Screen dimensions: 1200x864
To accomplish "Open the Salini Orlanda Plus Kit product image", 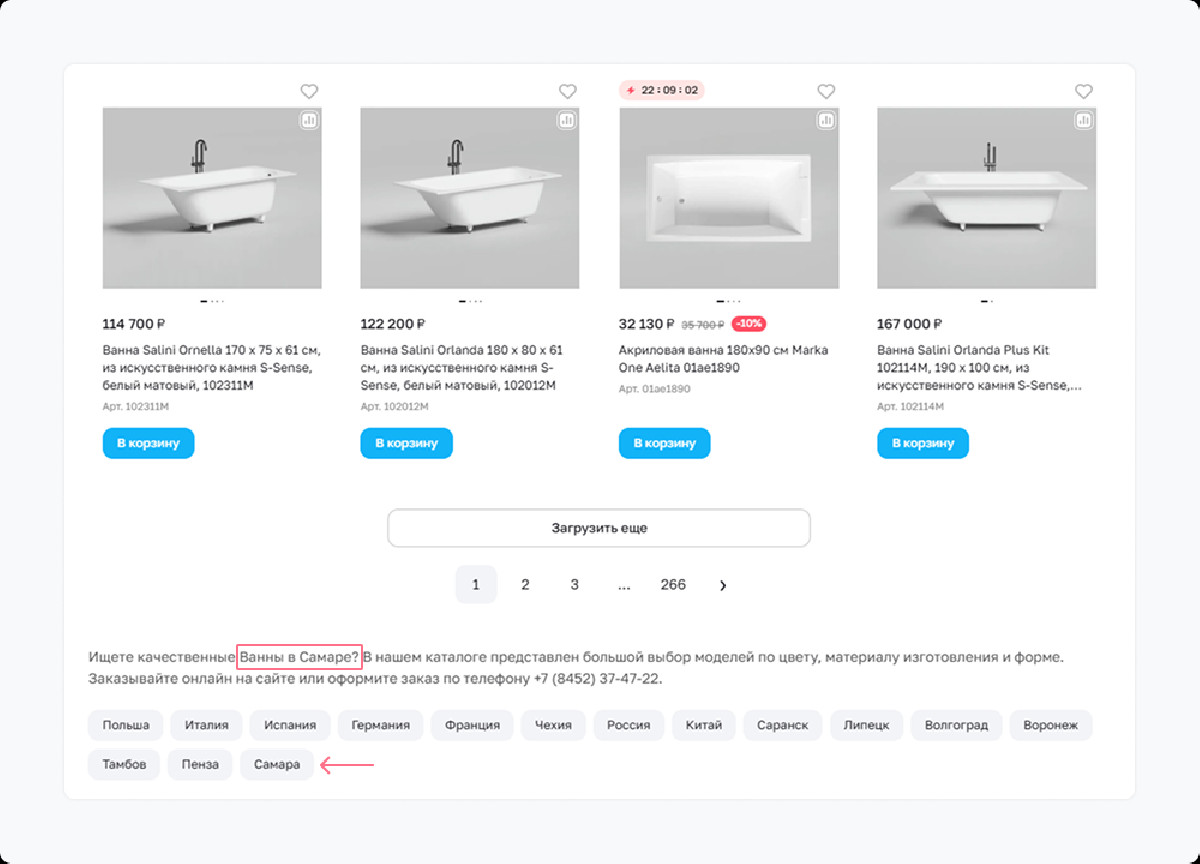I will pos(986,198).
